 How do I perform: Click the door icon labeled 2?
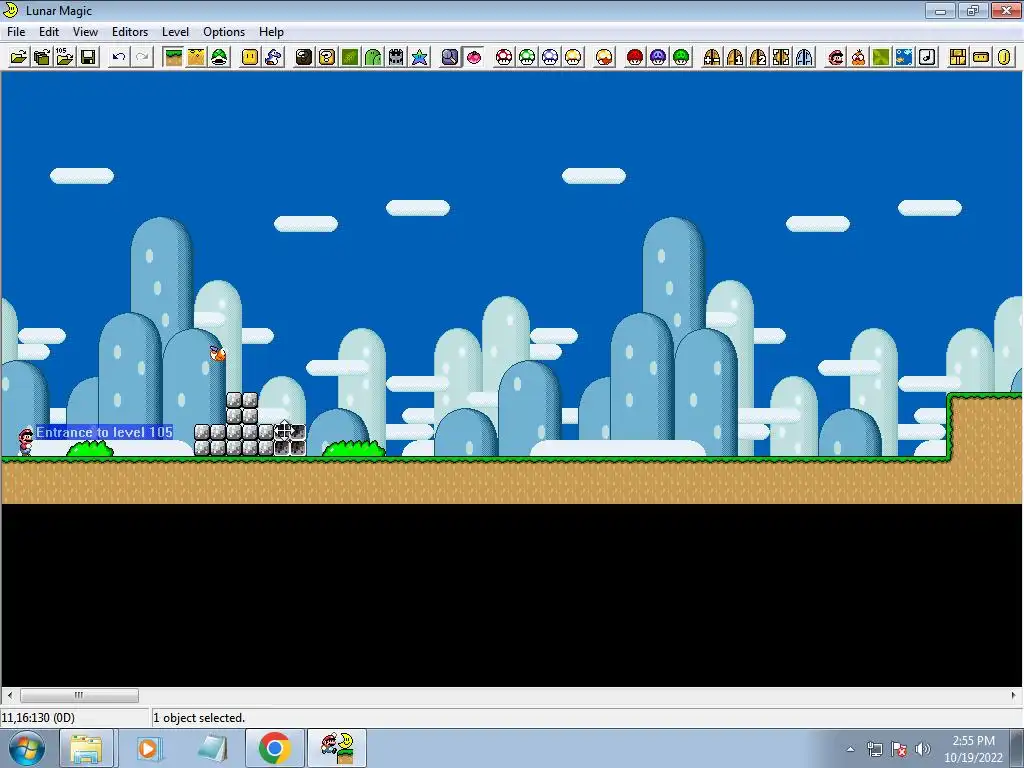tap(758, 57)
